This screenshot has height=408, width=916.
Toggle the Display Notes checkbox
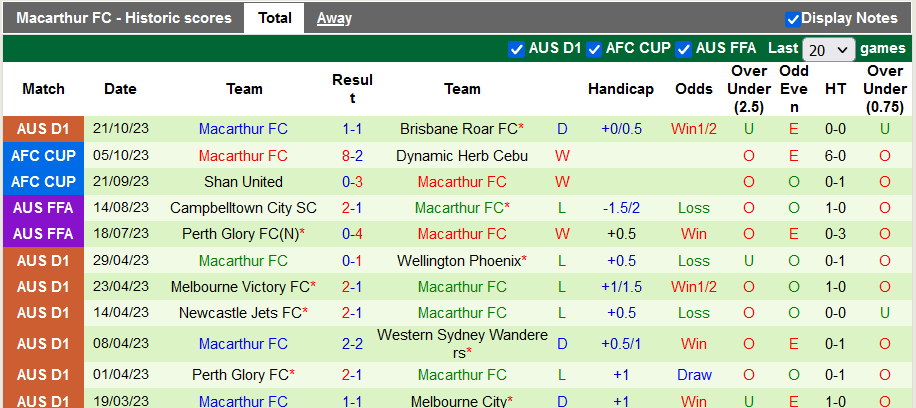pos(793,18)
